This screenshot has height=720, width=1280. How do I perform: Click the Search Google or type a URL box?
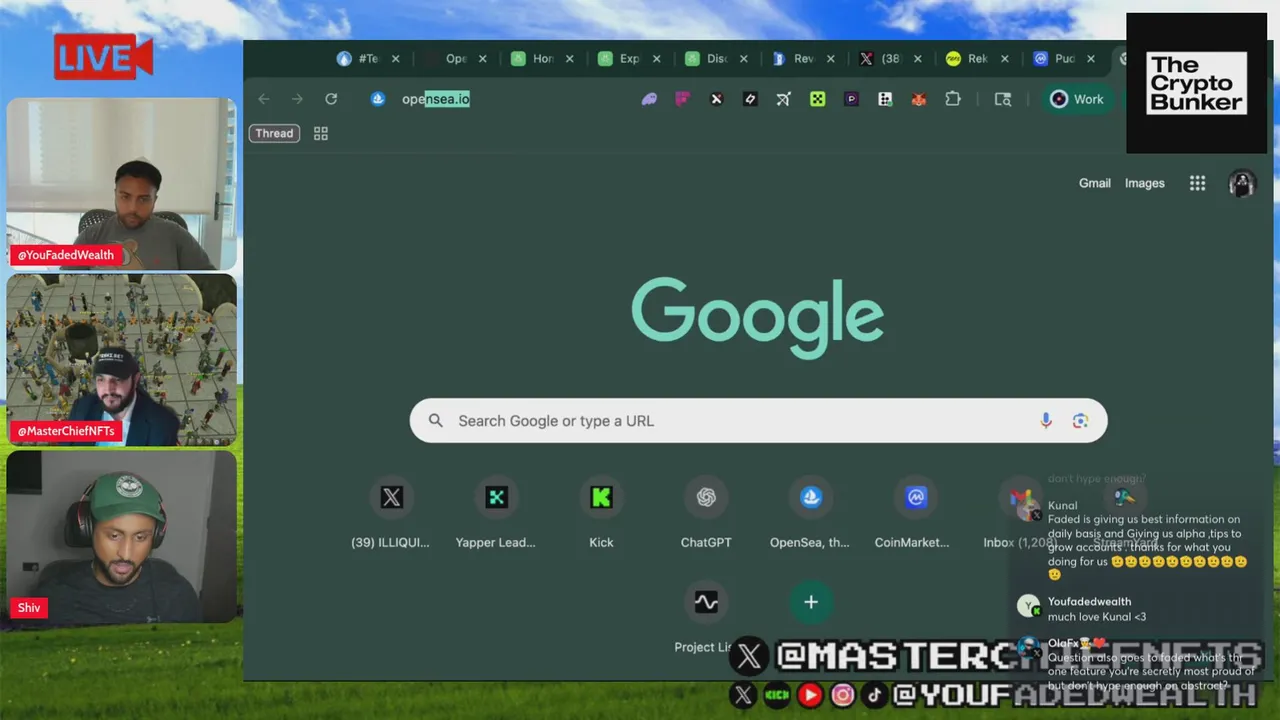[x=759, y=421]
